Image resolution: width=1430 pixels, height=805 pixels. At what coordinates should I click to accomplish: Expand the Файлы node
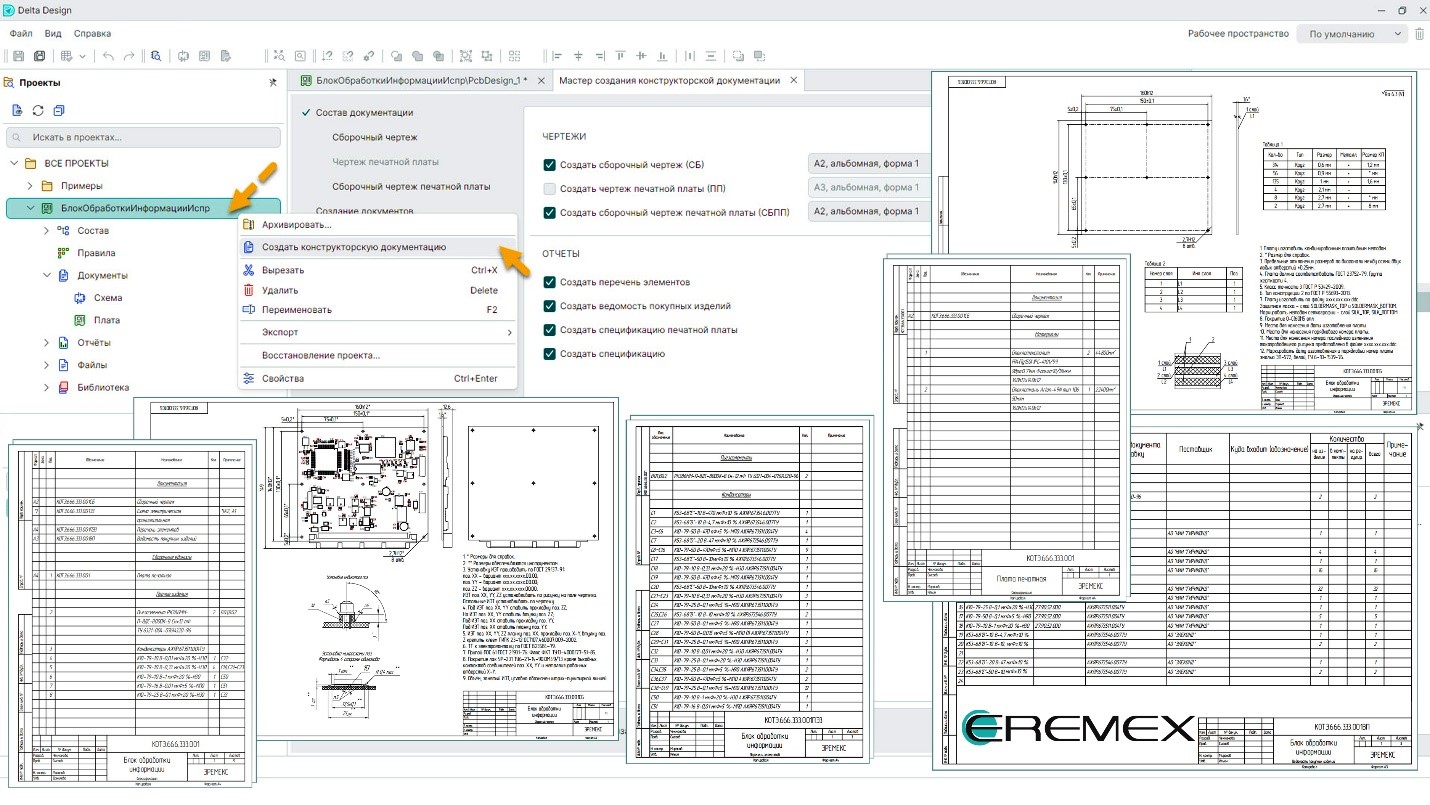46,365
